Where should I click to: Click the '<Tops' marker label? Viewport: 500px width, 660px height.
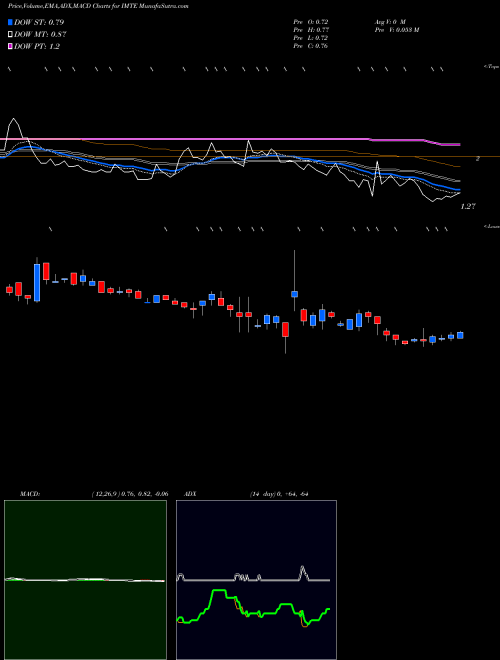(x=491, y=67)
